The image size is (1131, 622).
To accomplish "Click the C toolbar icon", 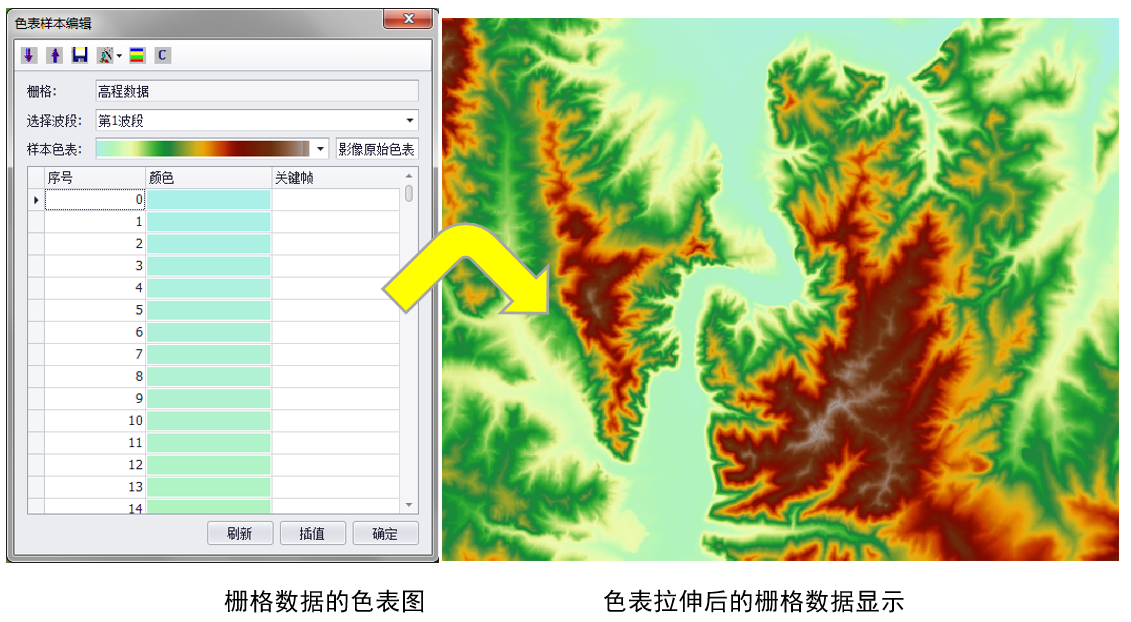I will coord(162,55).
